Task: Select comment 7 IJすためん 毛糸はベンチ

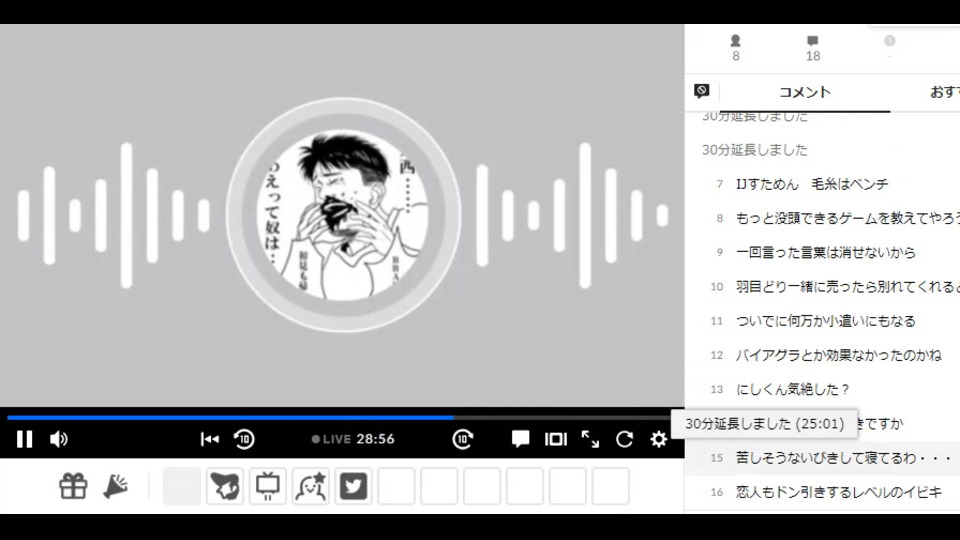Action: point(822,184)
